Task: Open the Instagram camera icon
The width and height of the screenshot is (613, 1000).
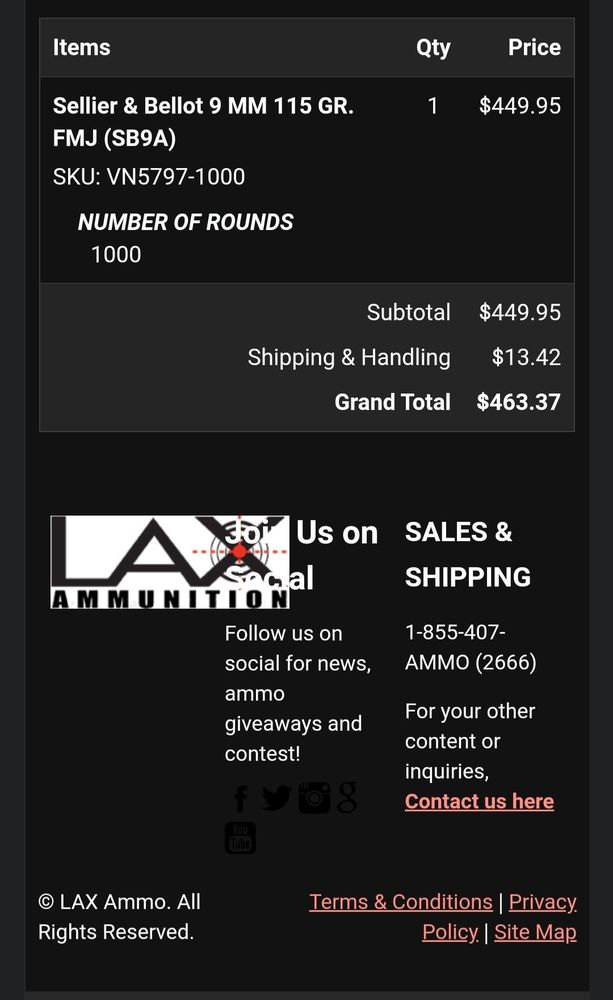Action: coord(314,797)
